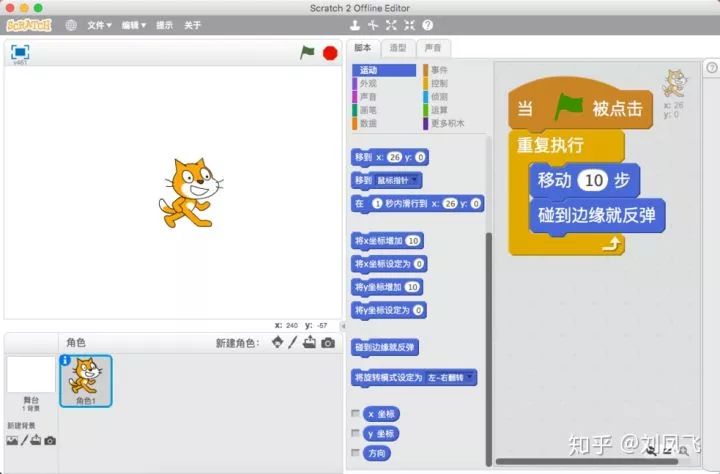Switch stage to full screen mode
The image size is (720, 474).
20,52
